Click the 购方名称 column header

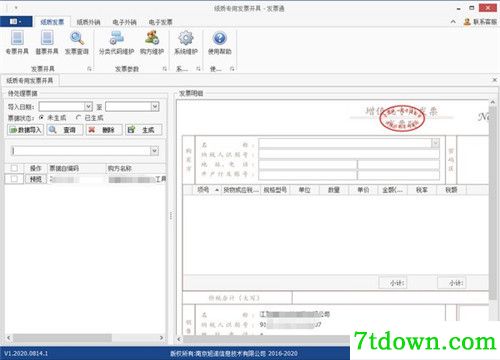[136, 168]
